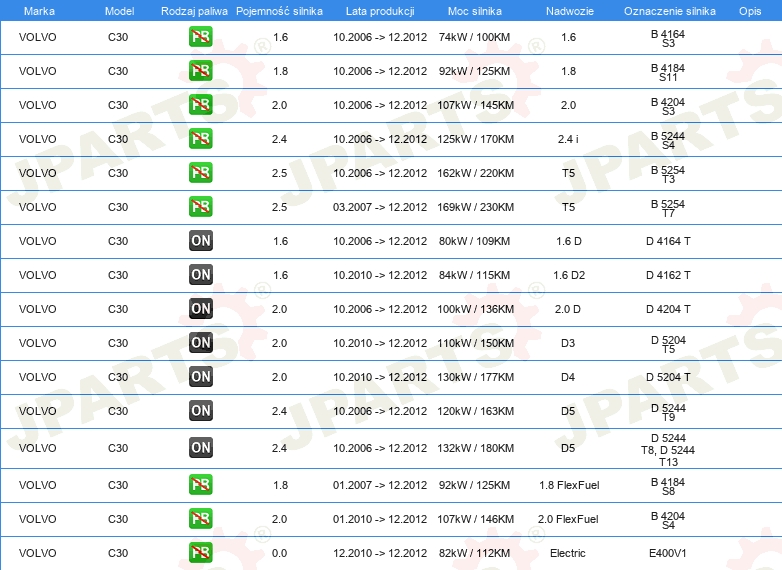Click the Model column header

[x=119, y=11]
